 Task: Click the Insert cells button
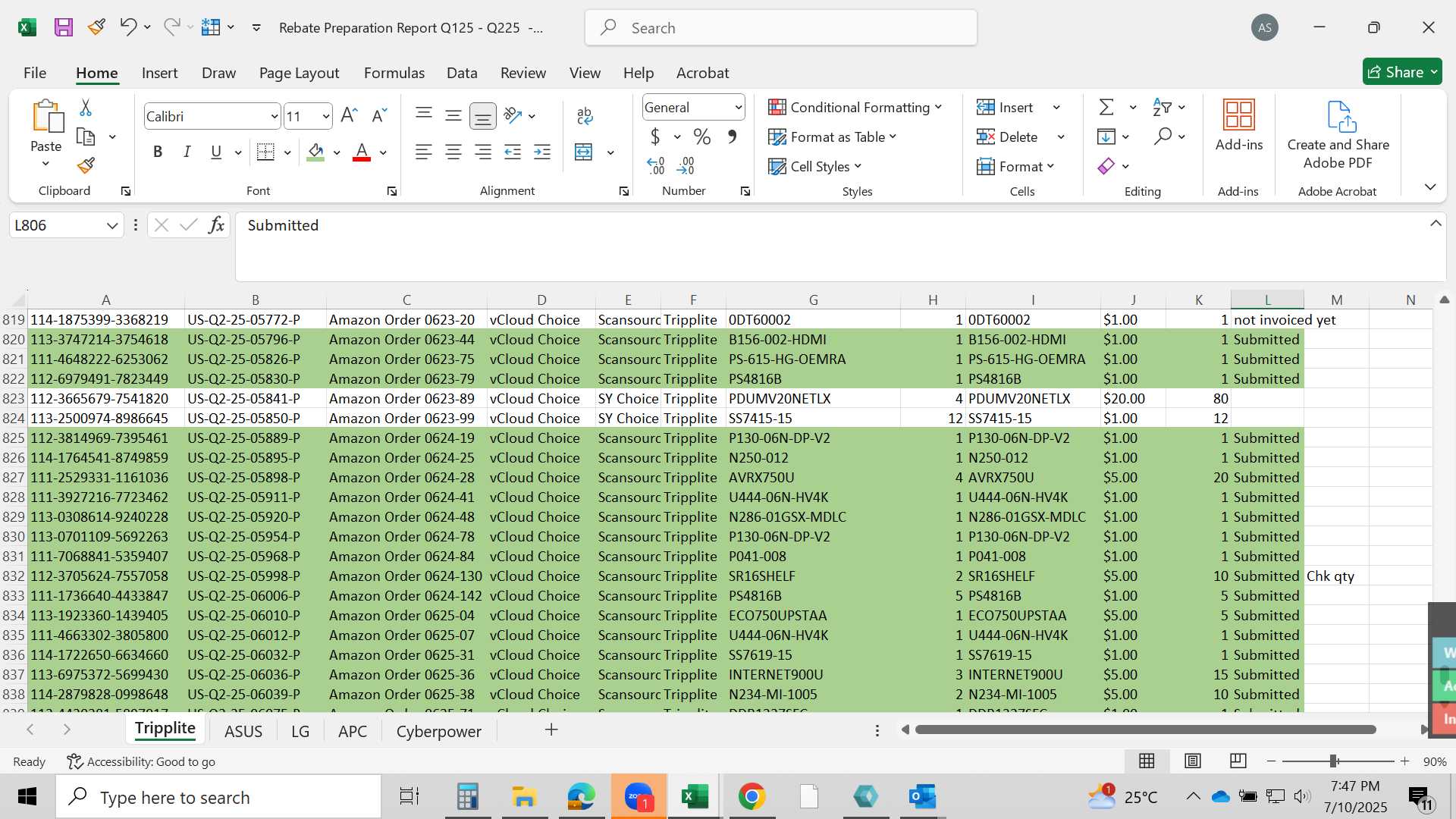point(1005,108)
